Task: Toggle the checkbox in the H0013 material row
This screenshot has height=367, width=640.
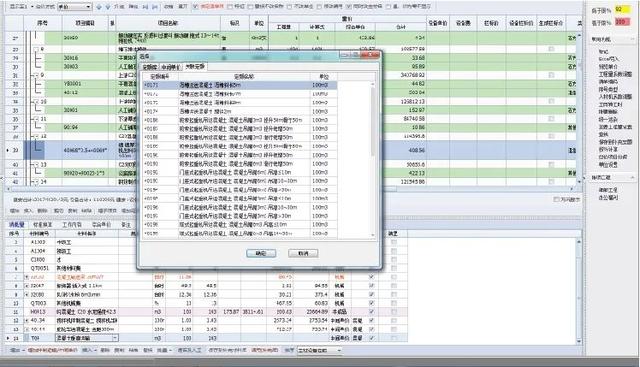Action: tap(371, 312)
